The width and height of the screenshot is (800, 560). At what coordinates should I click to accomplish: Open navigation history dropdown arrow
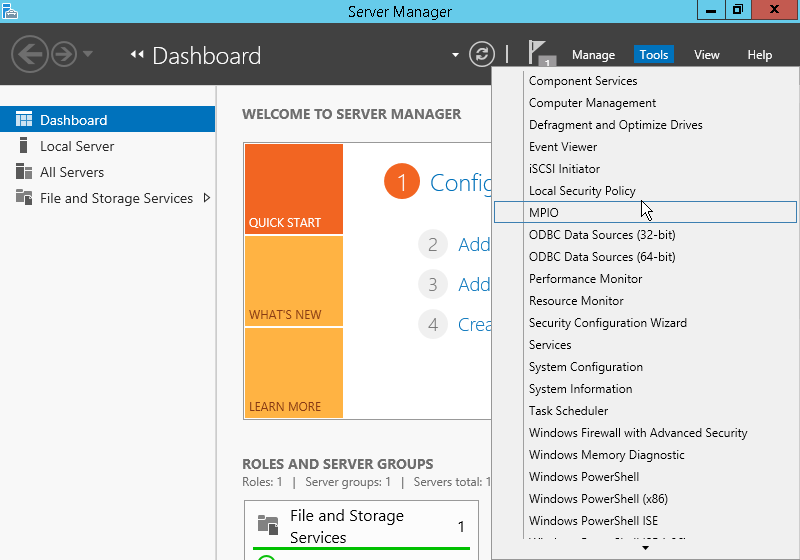[x=88, y=53]
